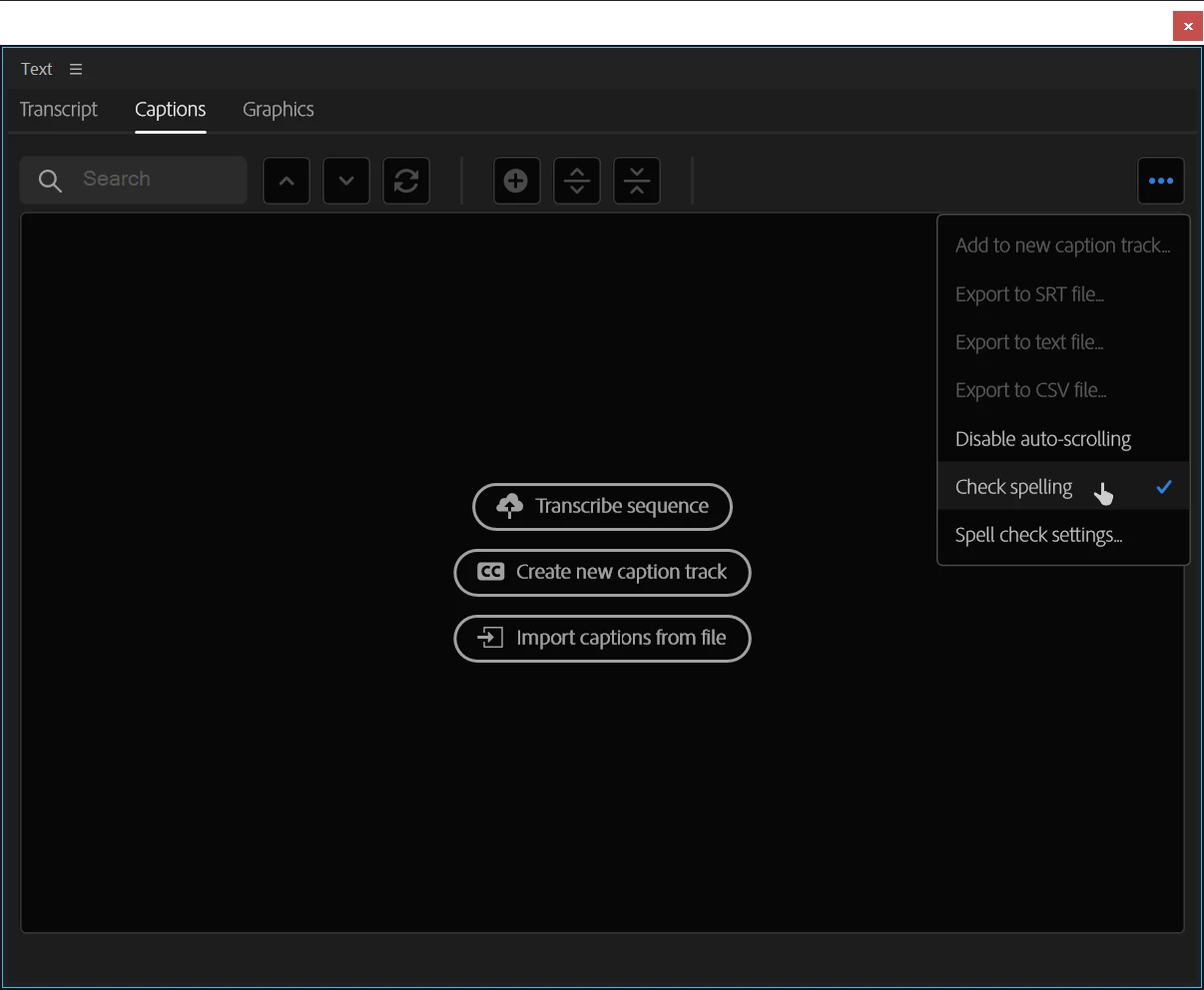Click Import captions from file button

(602, 638)
